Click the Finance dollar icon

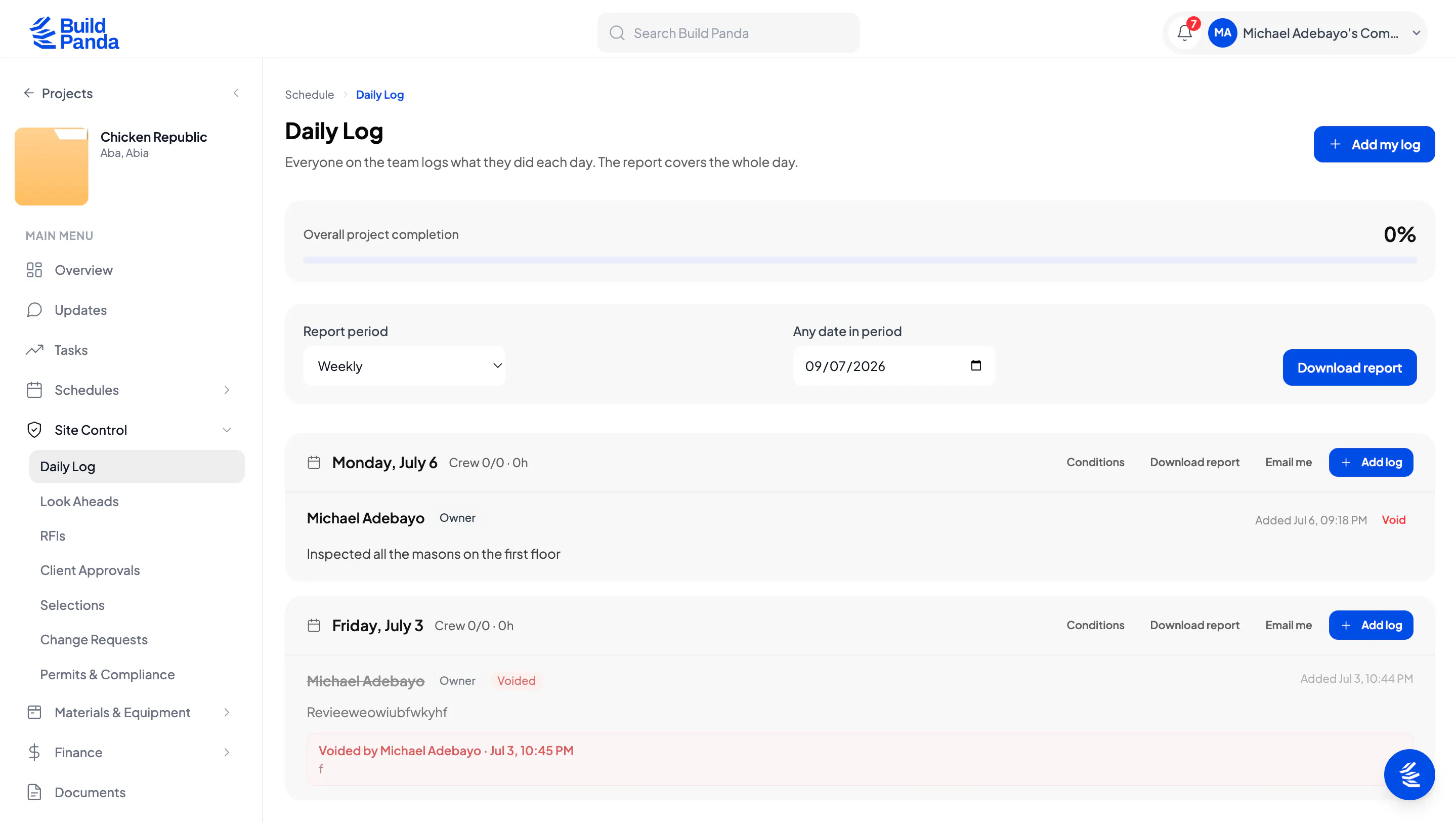[x=34, y=752]
